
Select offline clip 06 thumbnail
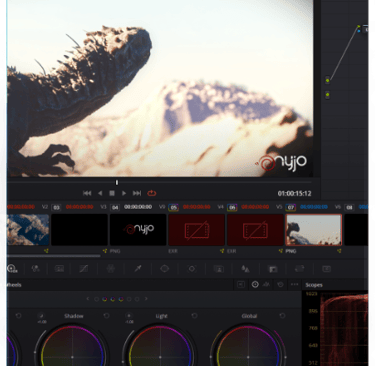coord(255,230)
